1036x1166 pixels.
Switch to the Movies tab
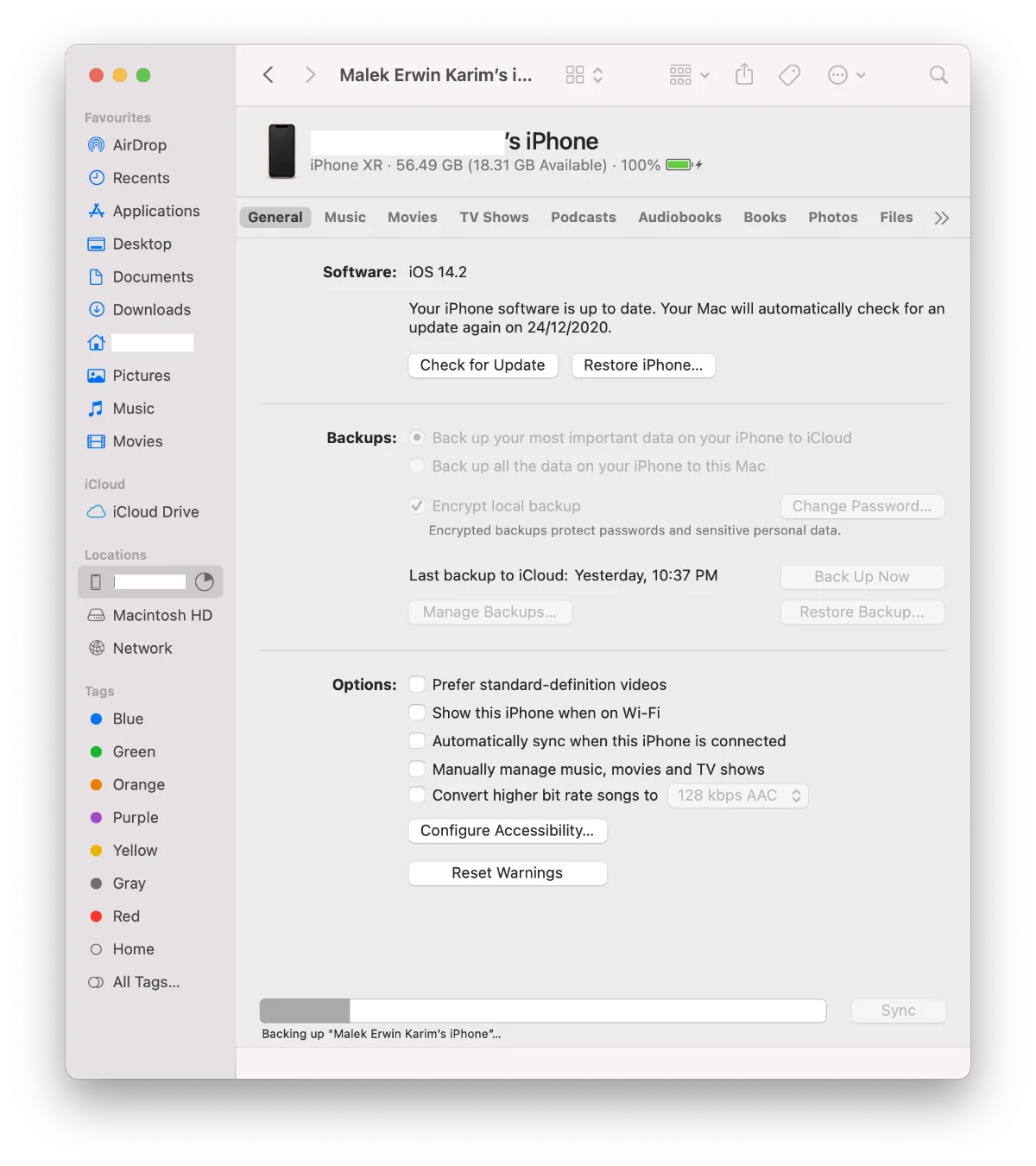click(x=413, y=218)
